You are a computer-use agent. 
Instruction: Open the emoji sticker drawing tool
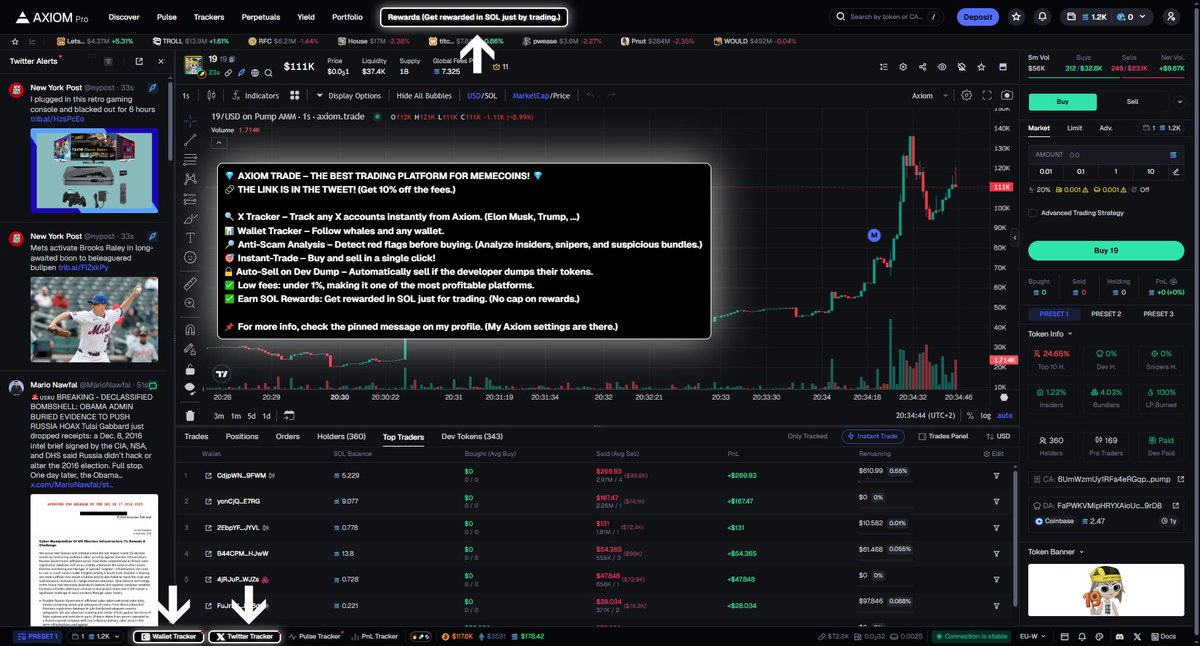pos(190,258)
